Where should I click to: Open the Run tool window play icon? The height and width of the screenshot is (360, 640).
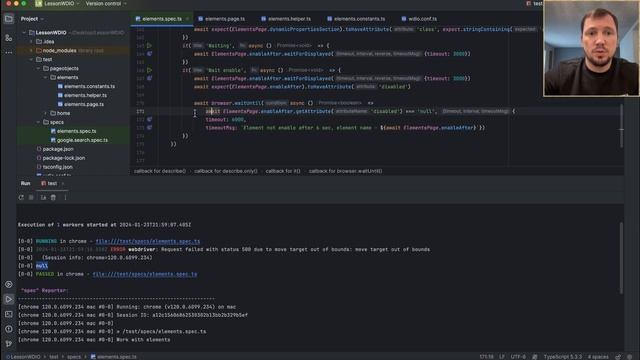tap(9, 299)
